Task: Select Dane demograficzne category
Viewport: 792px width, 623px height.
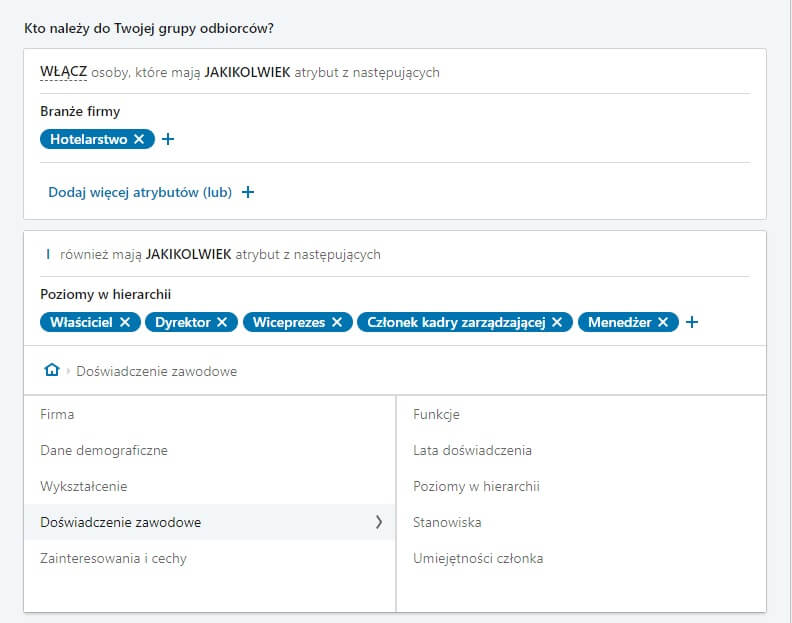Action: coord(104,450)
